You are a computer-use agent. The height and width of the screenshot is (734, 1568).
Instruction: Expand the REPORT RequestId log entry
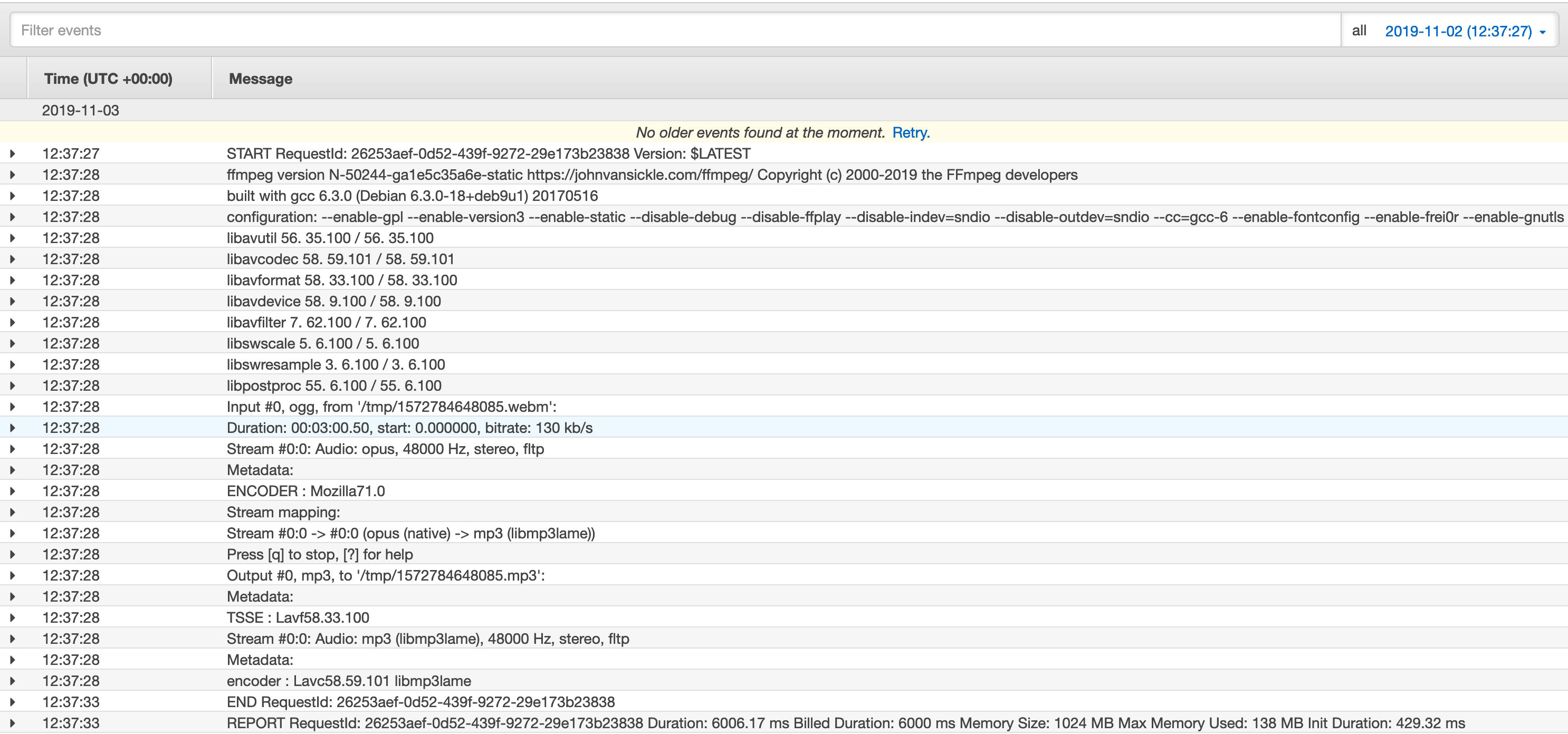12,723
